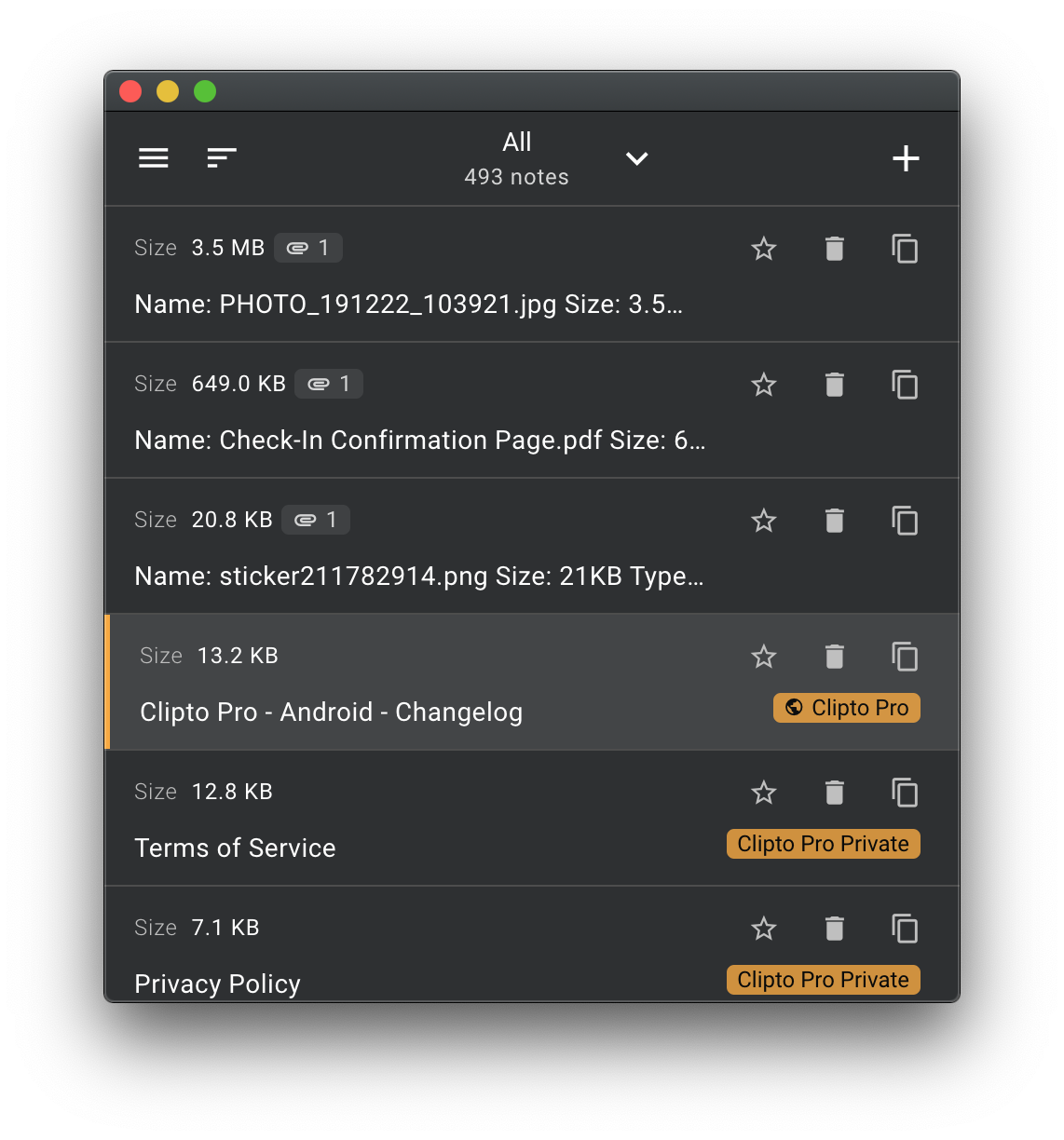Star the Check-In Confirmation Page.pdf note
Image resolution: width=1064 pixels, height=1140 pixels.
[764, 385]
